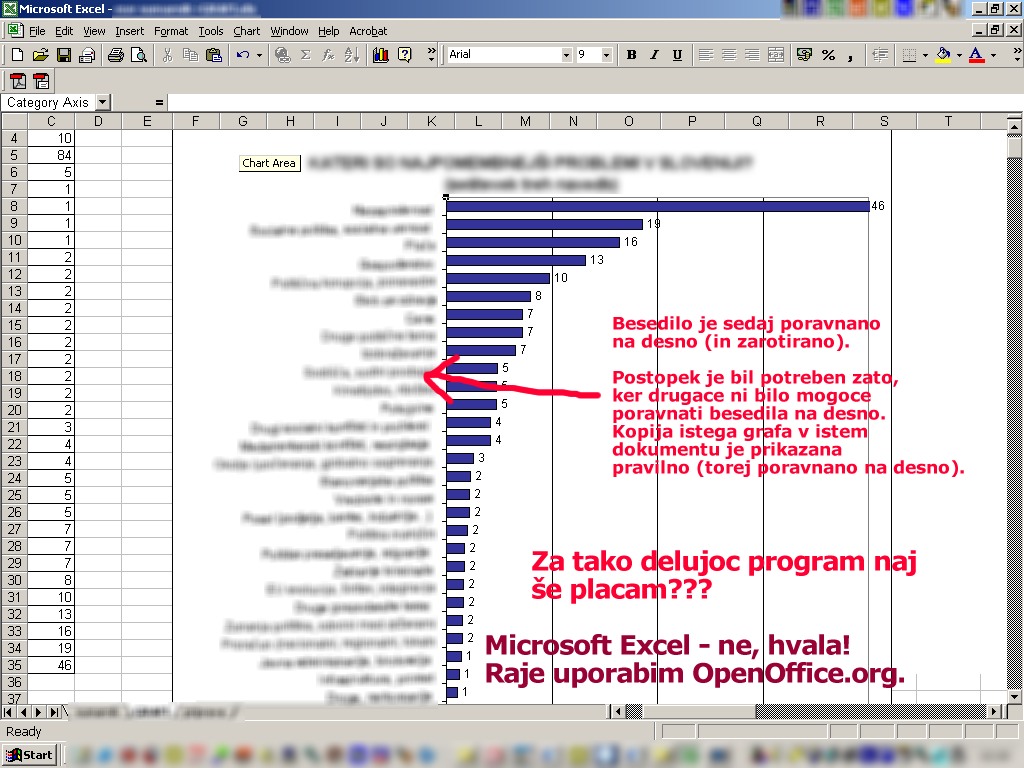Align text right in toolbar

(752, 55)
